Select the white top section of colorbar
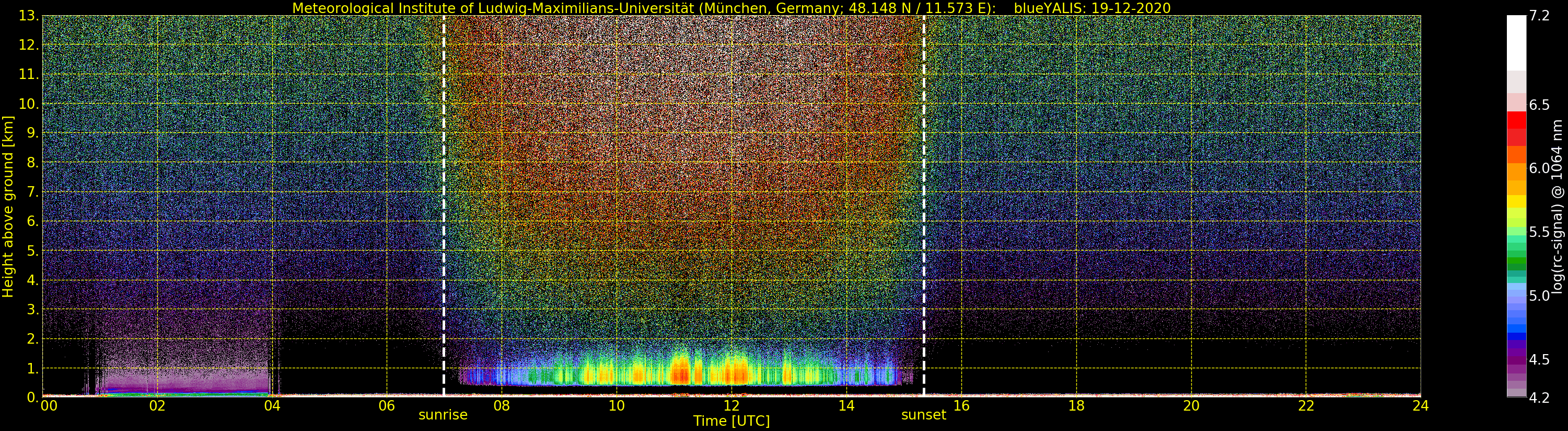This screenshot has width=1568, height=431. 1516,43
